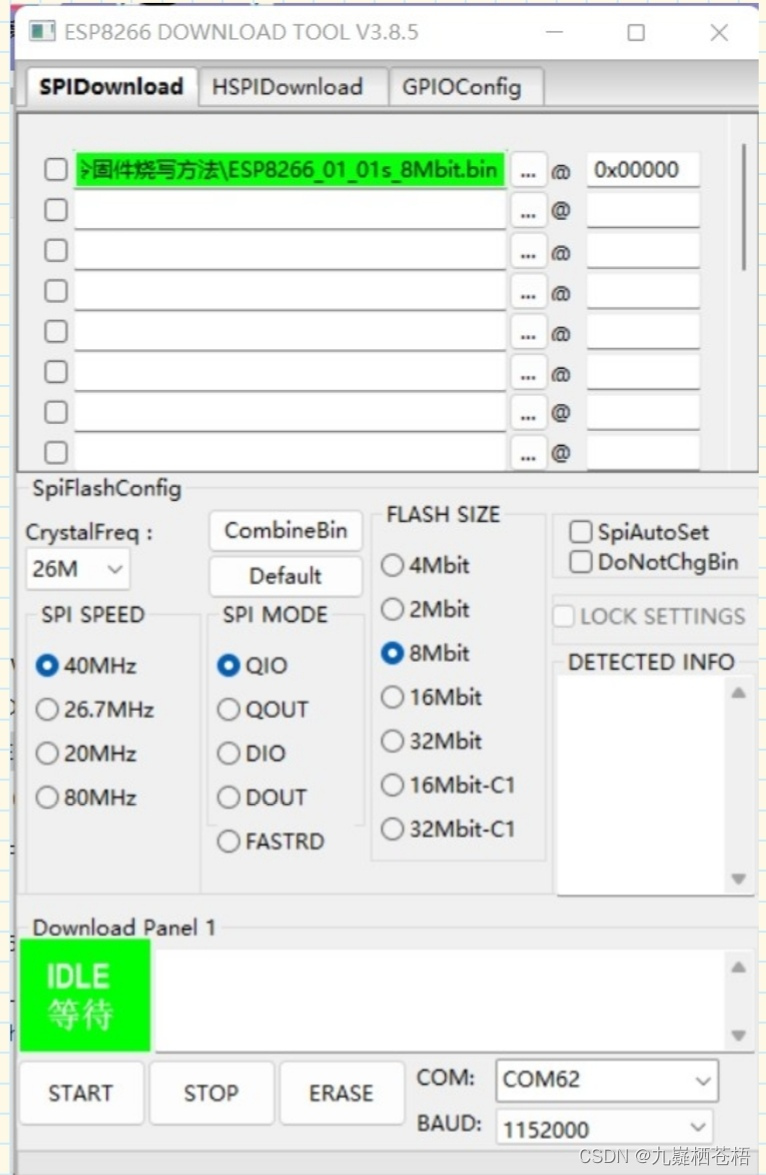Switch to the SPIDownload tab
The width and height of the screenshot is (766, 1175).
pos(111,87)
